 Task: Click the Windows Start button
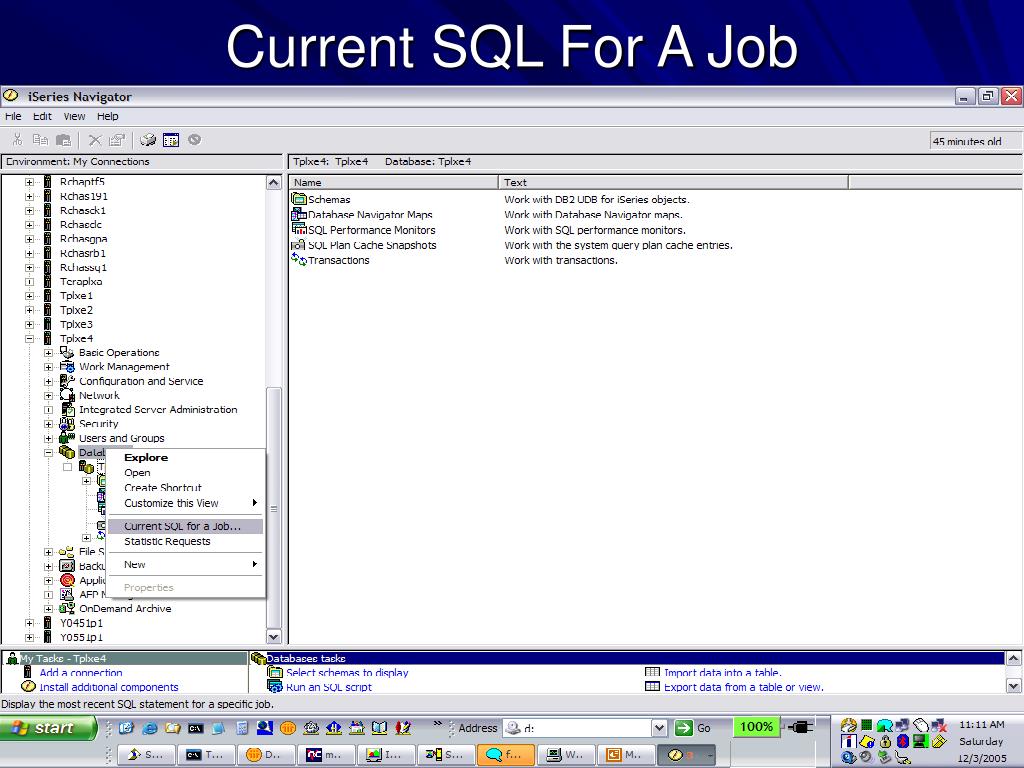(48, 728)
